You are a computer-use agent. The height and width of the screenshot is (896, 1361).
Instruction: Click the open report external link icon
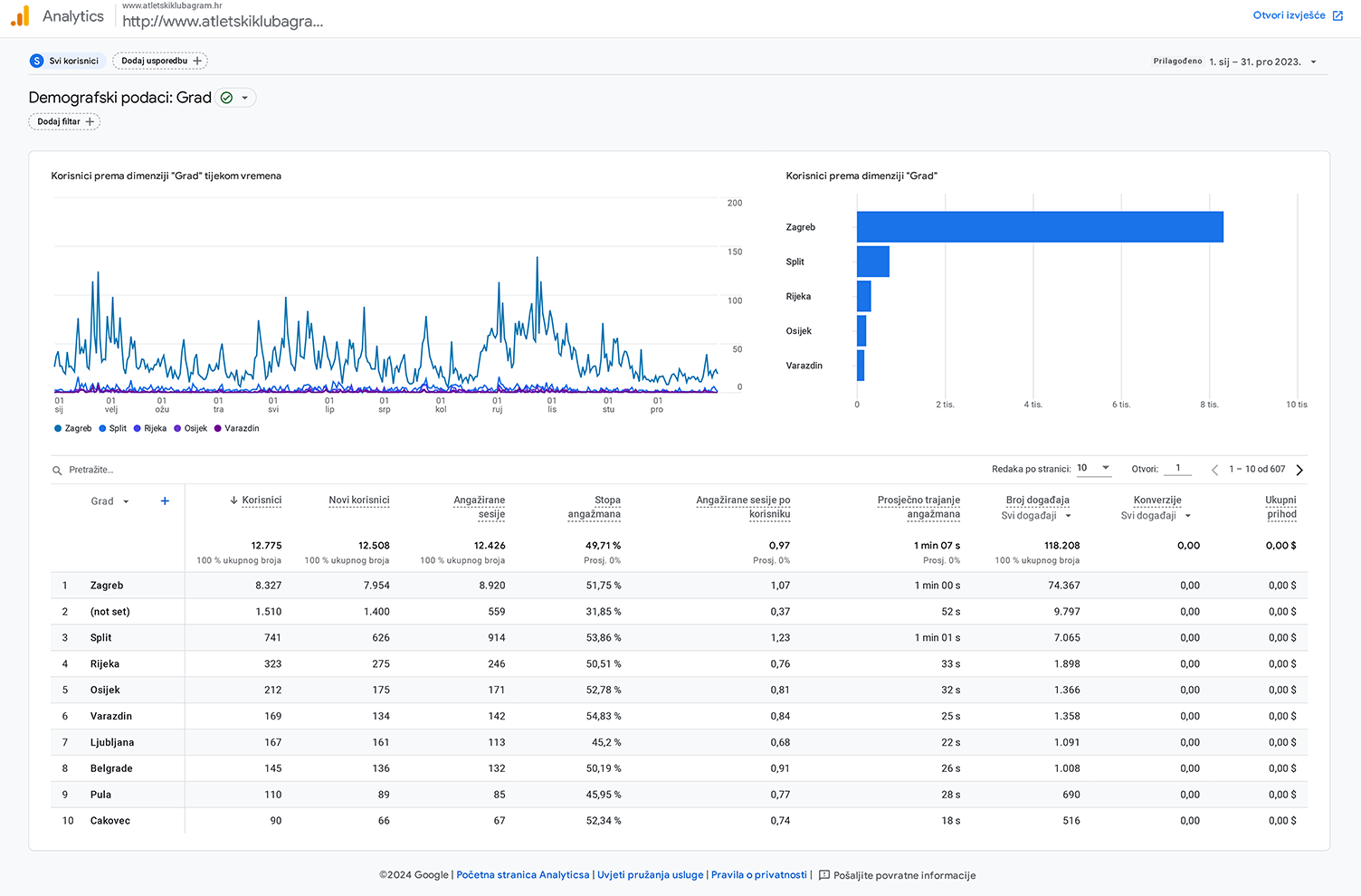[1337, 15]
